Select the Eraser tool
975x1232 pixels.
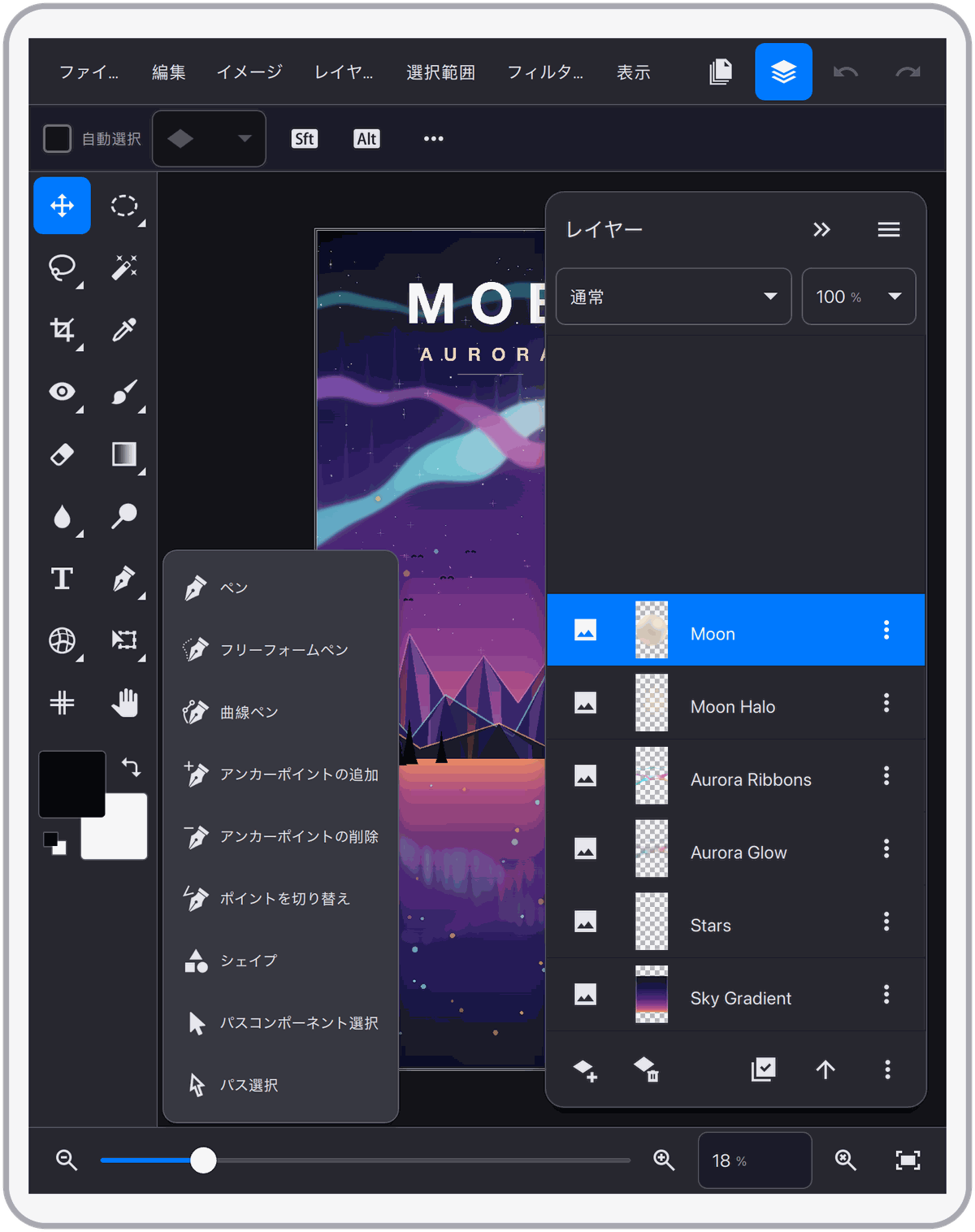pyautogui.click(x=62, y=454)
